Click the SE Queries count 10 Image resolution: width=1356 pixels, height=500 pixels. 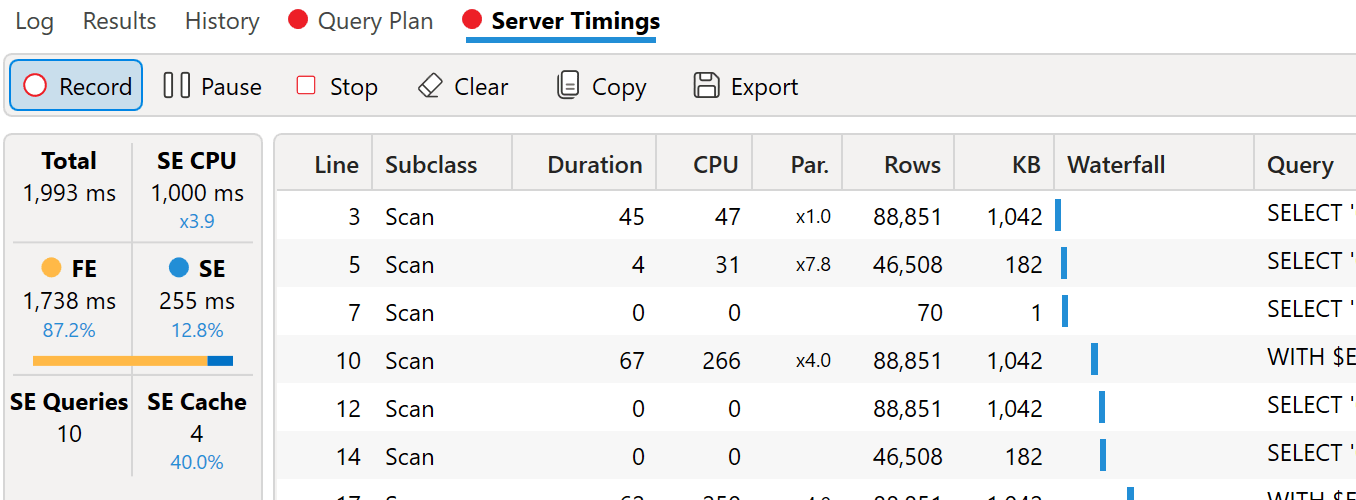coord(69,434)
